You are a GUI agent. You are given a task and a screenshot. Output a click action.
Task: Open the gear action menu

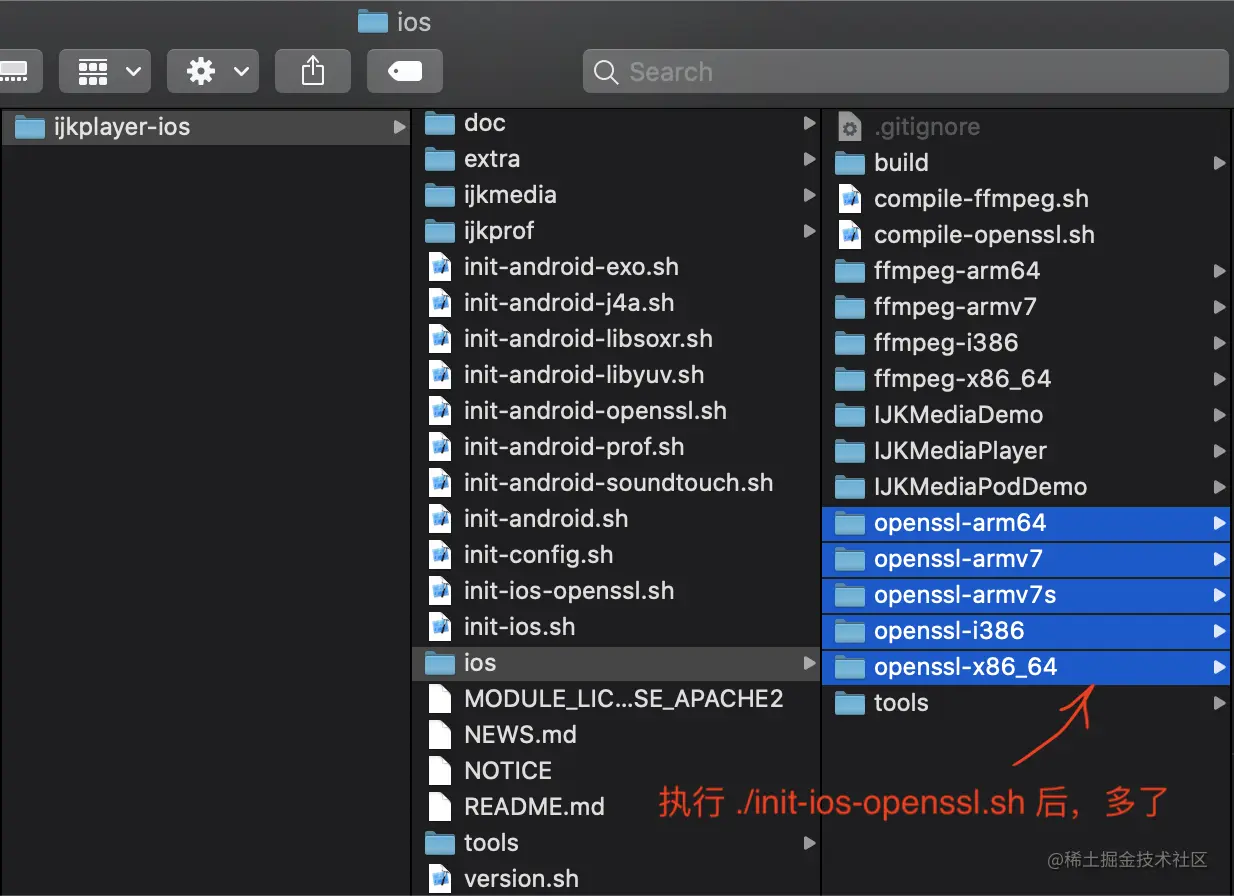pos(213,71)
